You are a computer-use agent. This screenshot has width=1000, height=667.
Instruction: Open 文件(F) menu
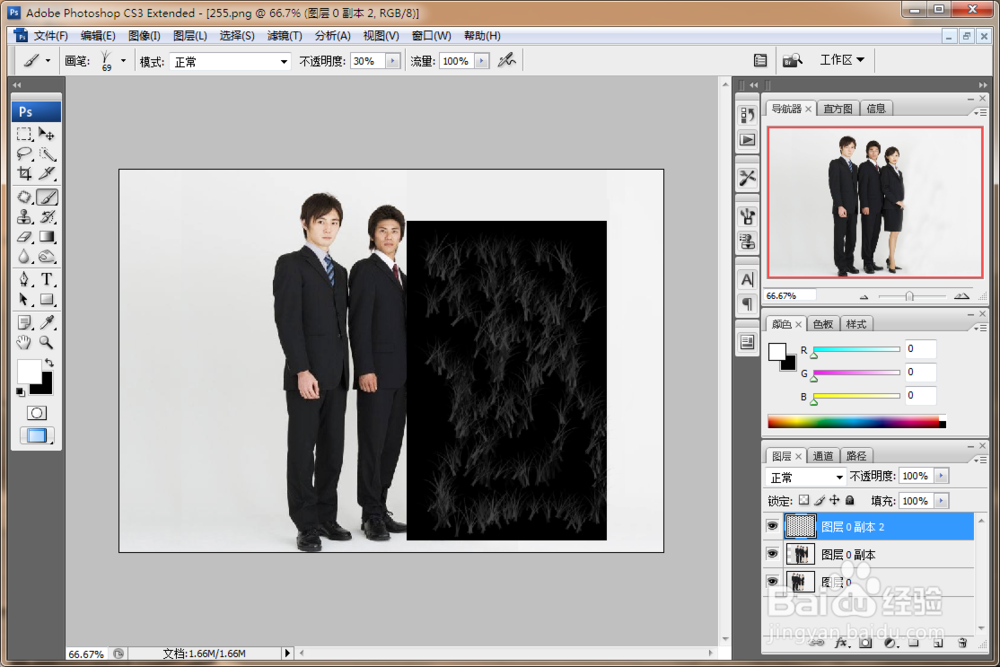[50, 36]
